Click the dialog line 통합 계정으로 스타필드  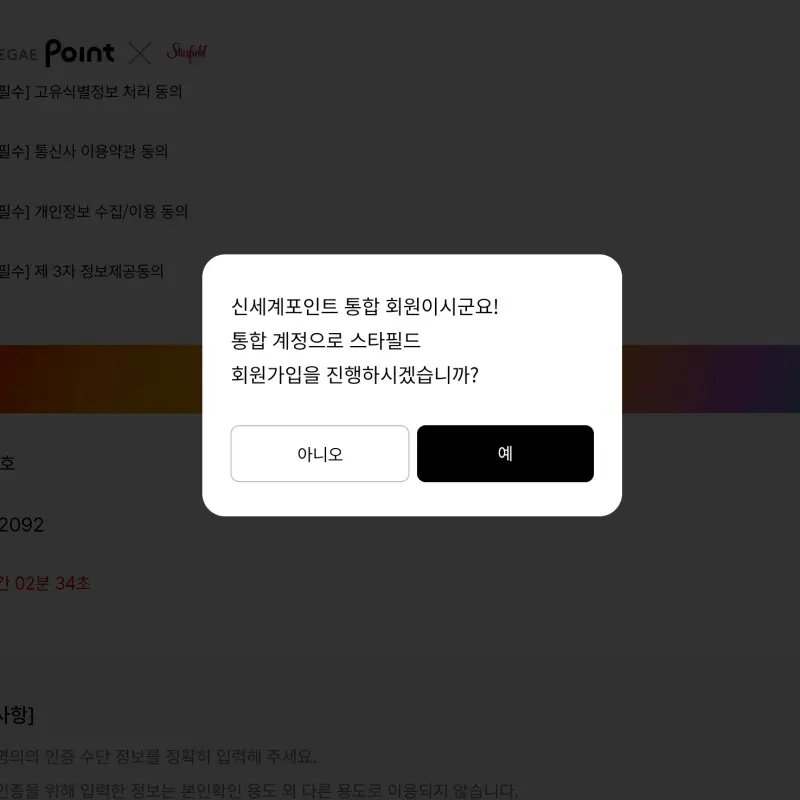pyautogui.click(x=326, y=341)
